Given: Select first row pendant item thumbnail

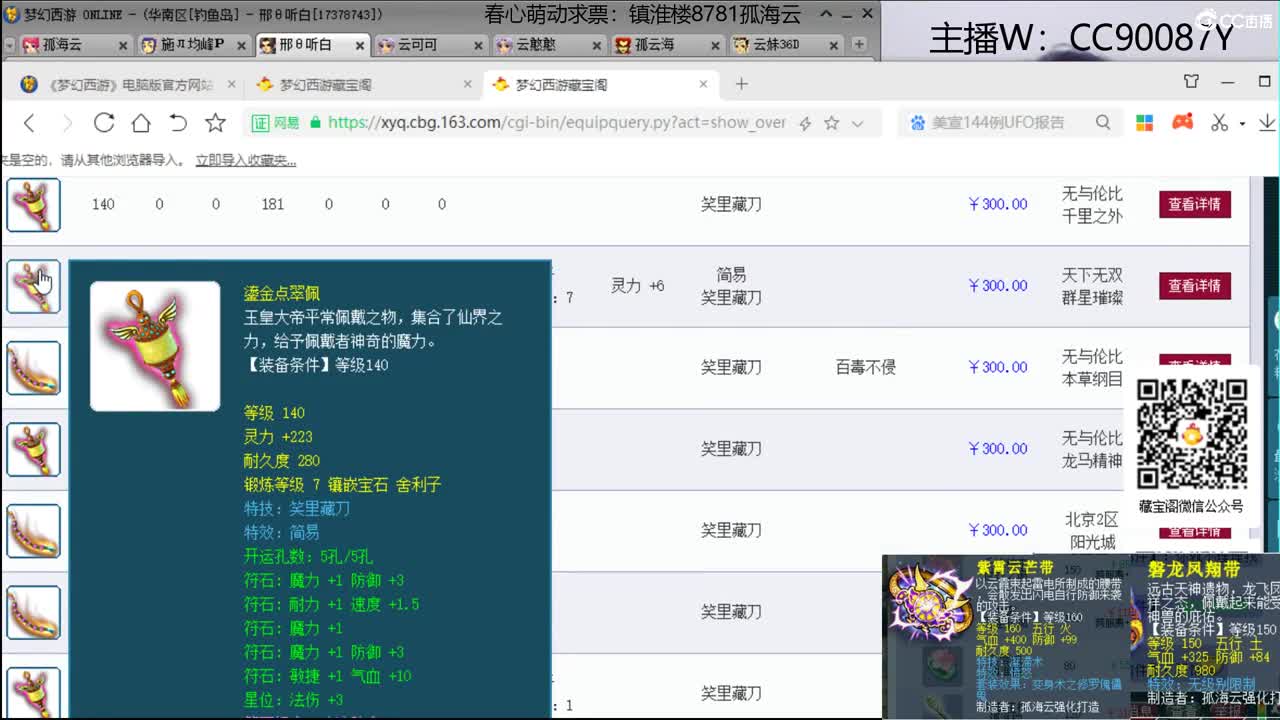Looking at the screenshot, I should (34, 205).
